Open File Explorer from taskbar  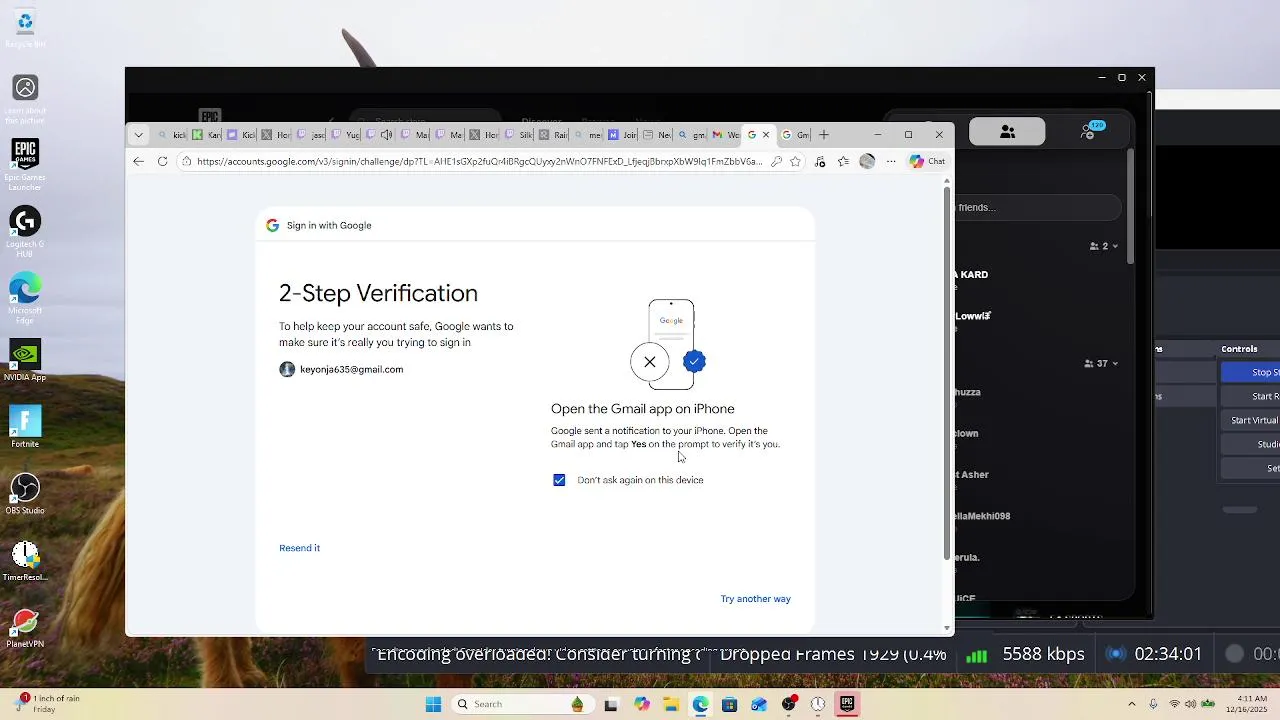pos(671,704)
